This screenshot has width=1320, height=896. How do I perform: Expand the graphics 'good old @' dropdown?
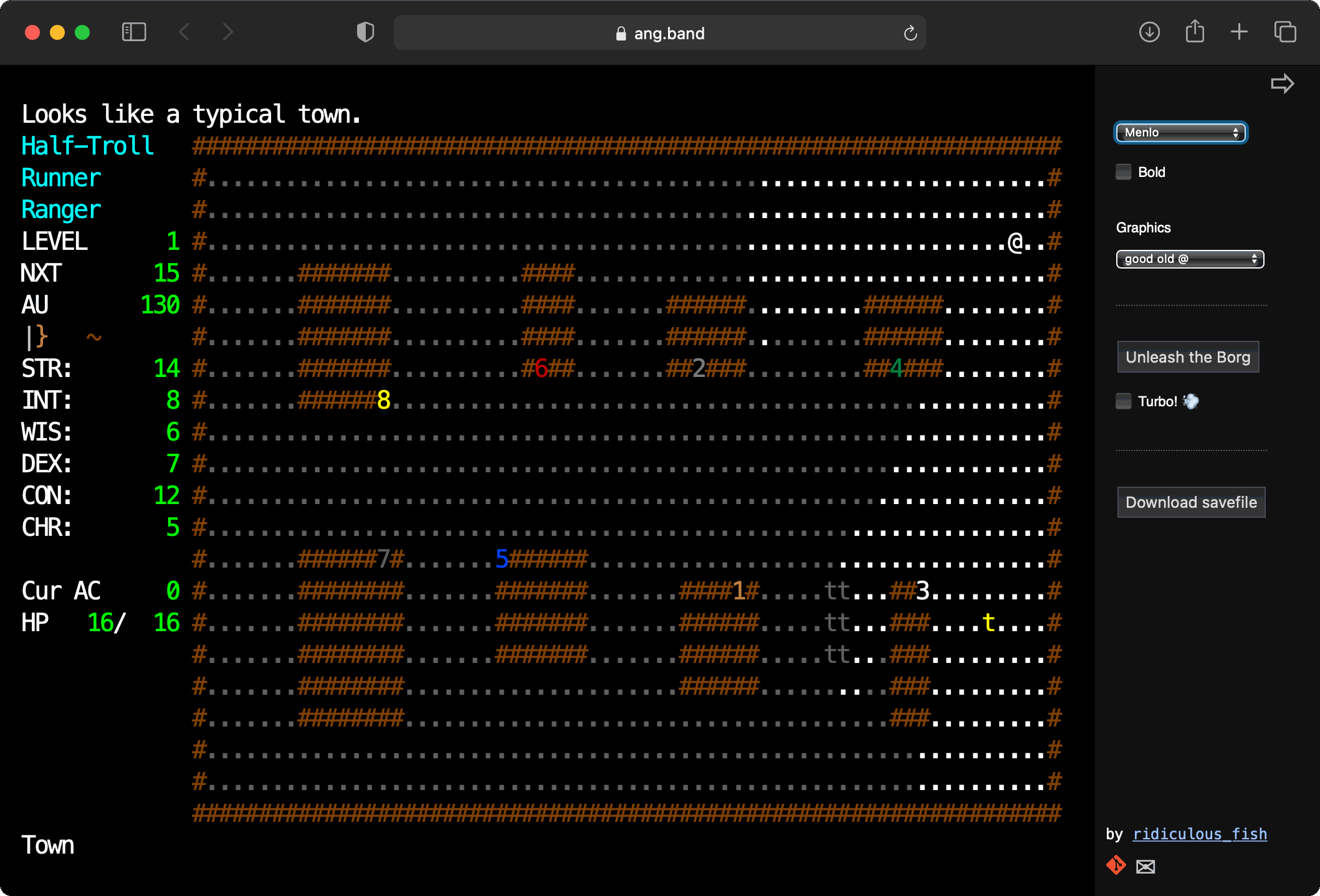(x=1189, y=258)
